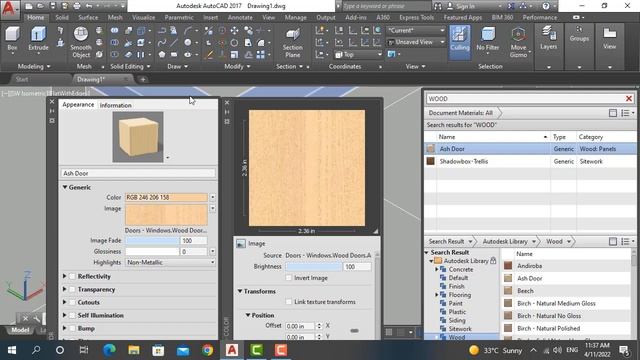The height and width of the screenshot is (360, 640).
Task: Open the Layers panel button
Action: pos(548,38)
